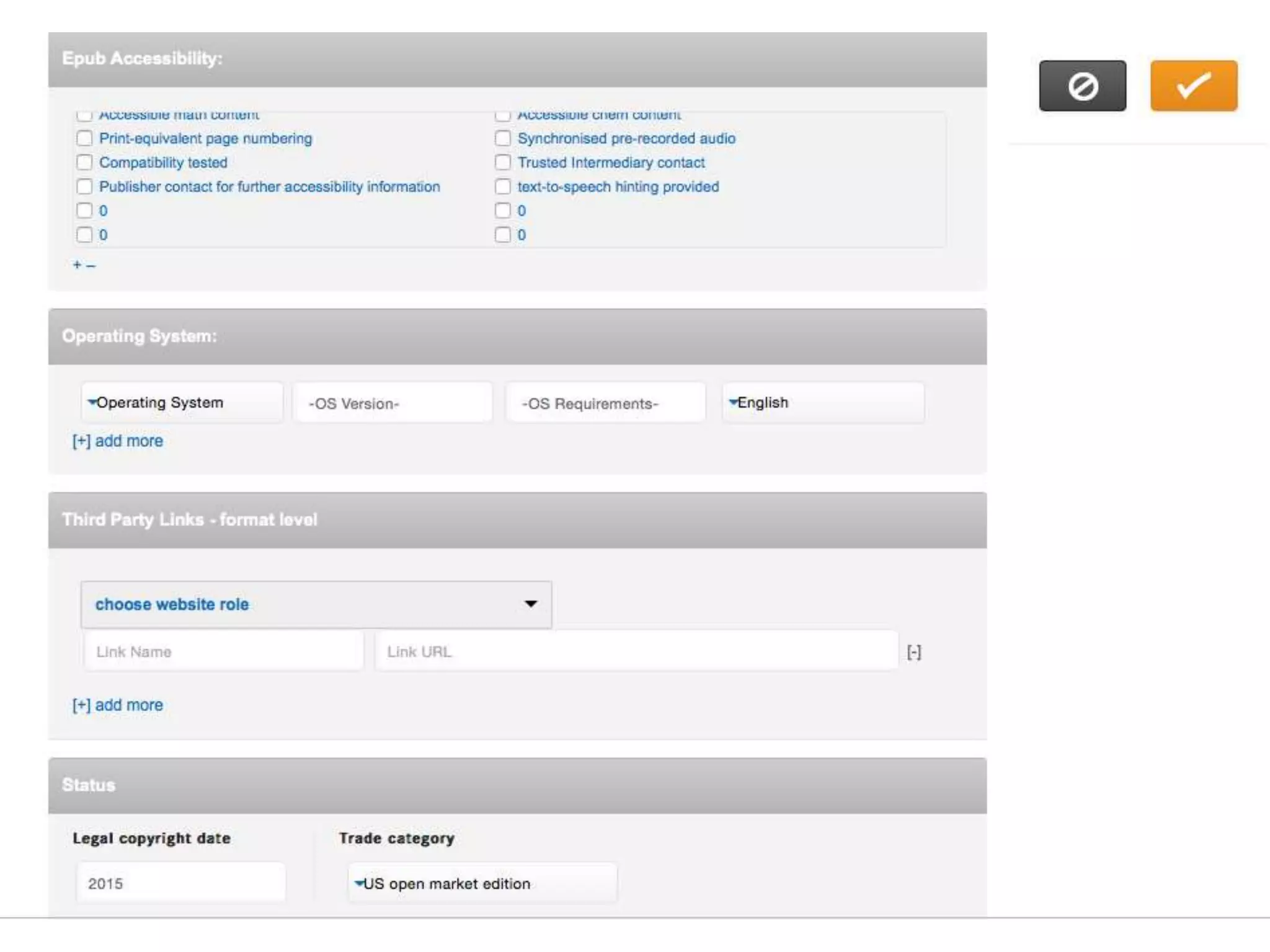This screenshot has height=952, width=1270.
Task: Click the [-] remove link row icon
Action: [913, 652]
